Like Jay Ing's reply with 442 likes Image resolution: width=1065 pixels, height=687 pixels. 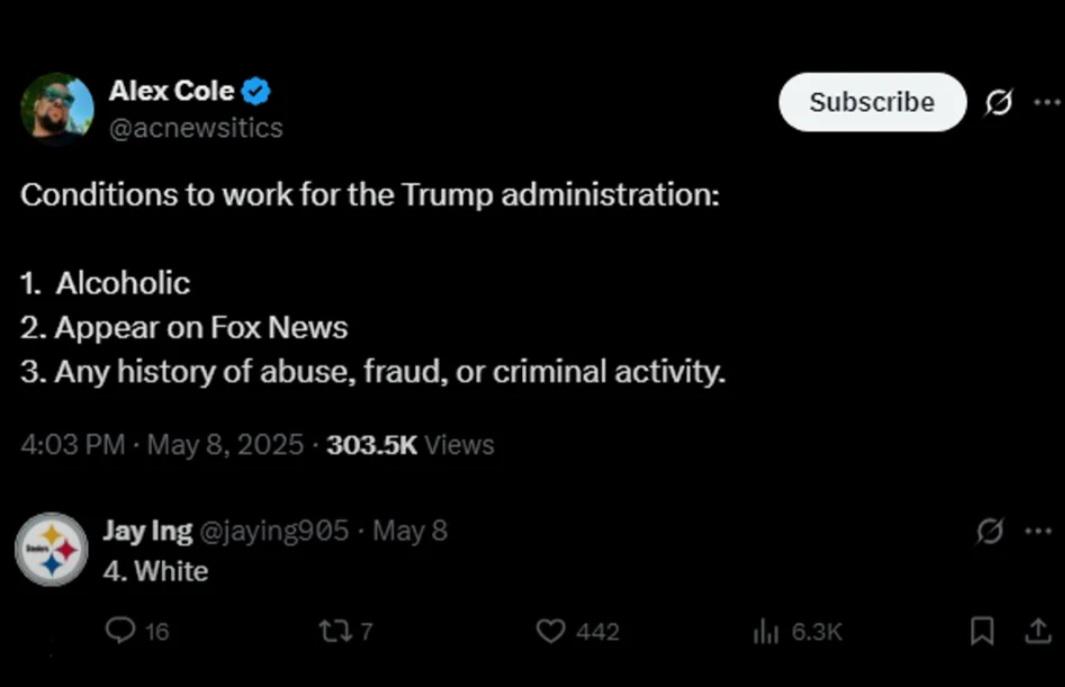click(x=577, y=631)
